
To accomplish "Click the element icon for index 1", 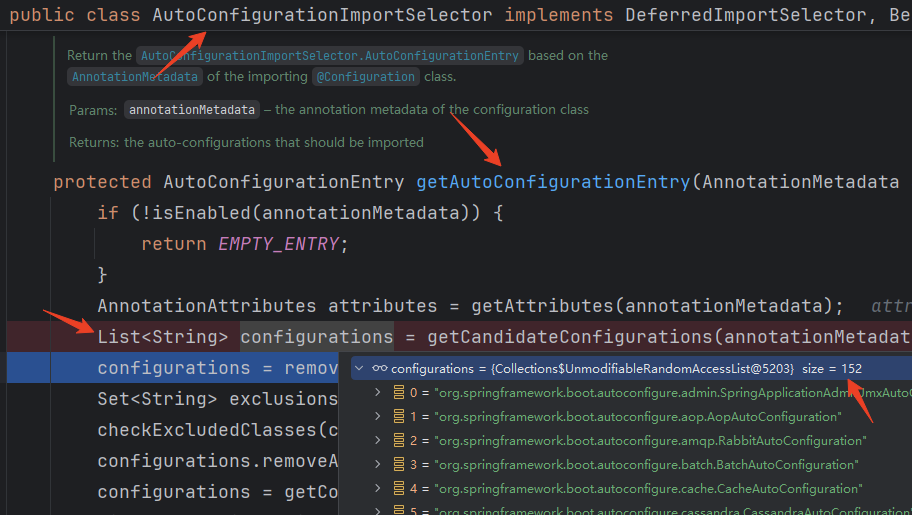I will [398, 417].
